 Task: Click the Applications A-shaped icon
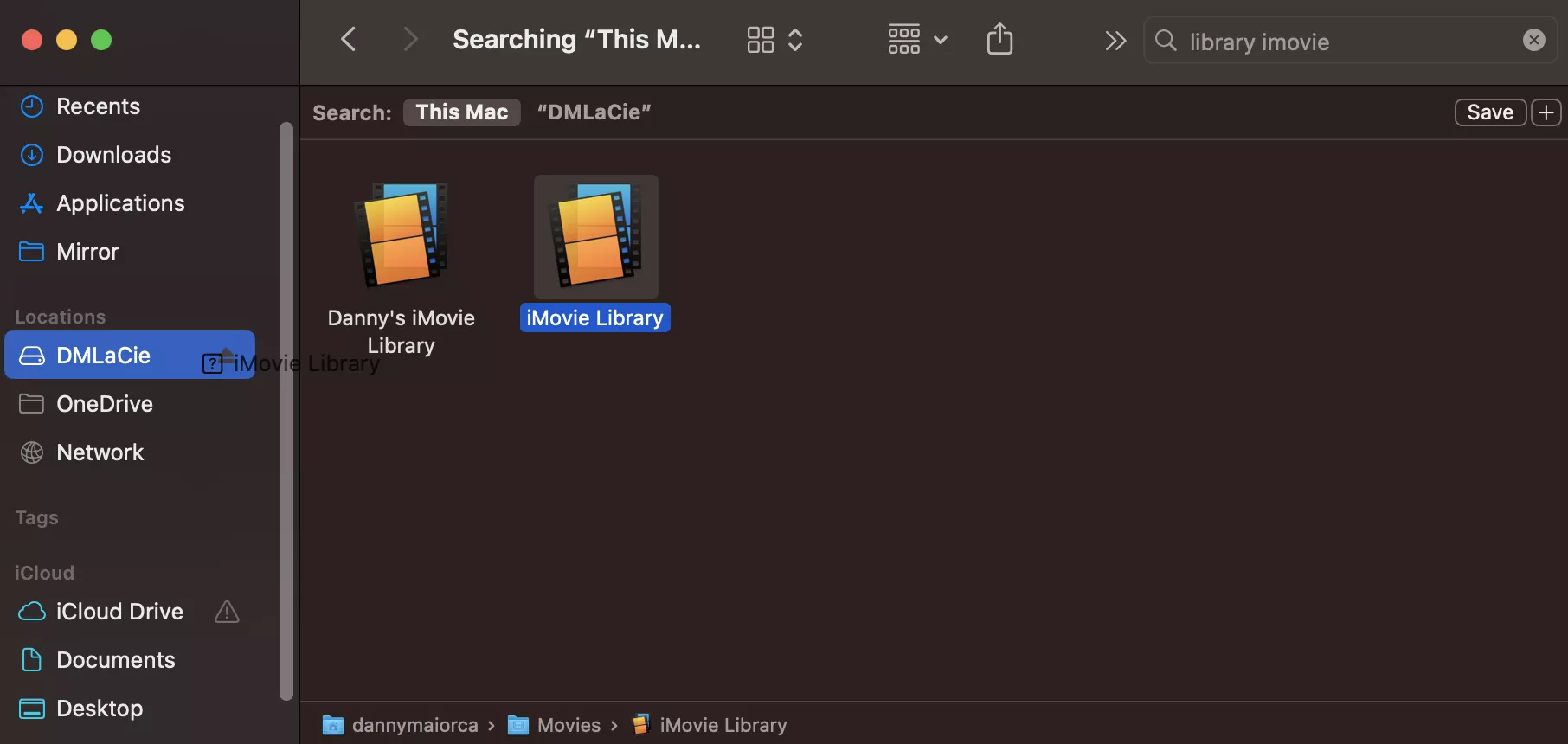point(32,203)
